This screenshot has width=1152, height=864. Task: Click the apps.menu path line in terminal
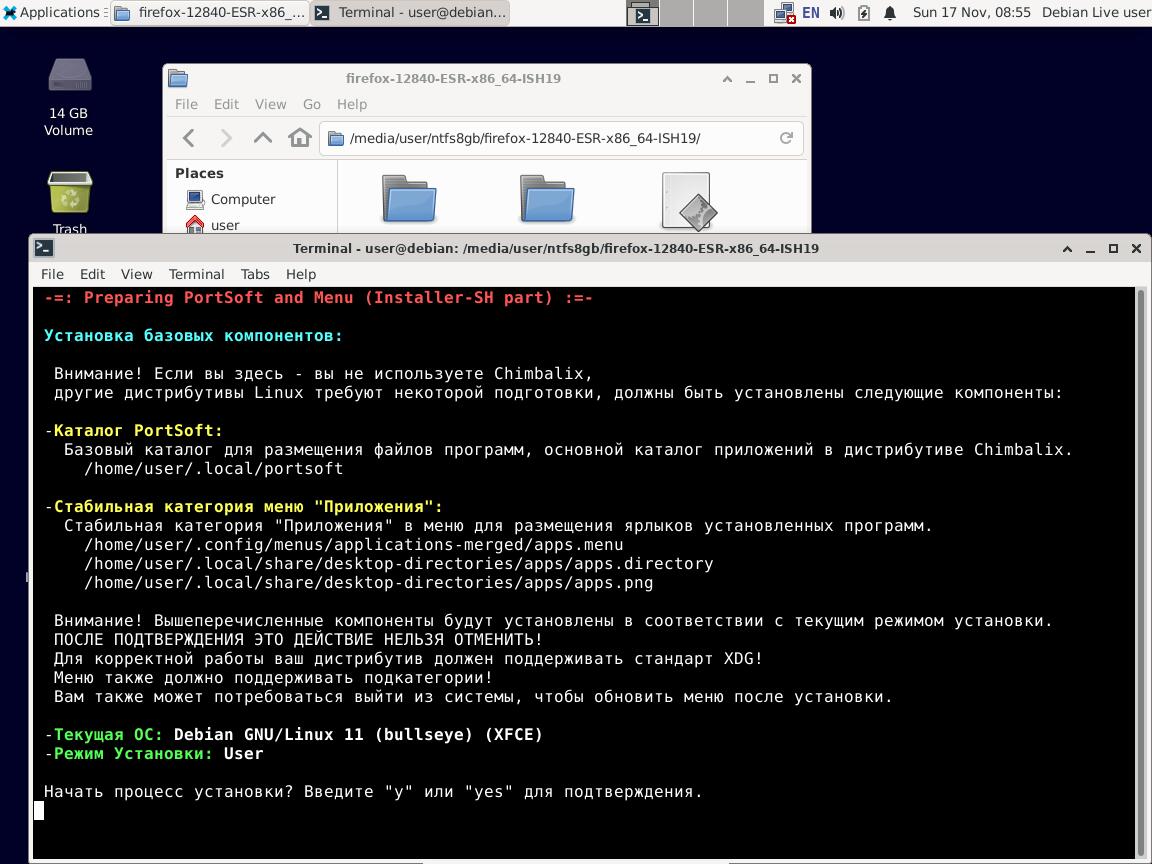pyautogui.click(x=353, y=545)
